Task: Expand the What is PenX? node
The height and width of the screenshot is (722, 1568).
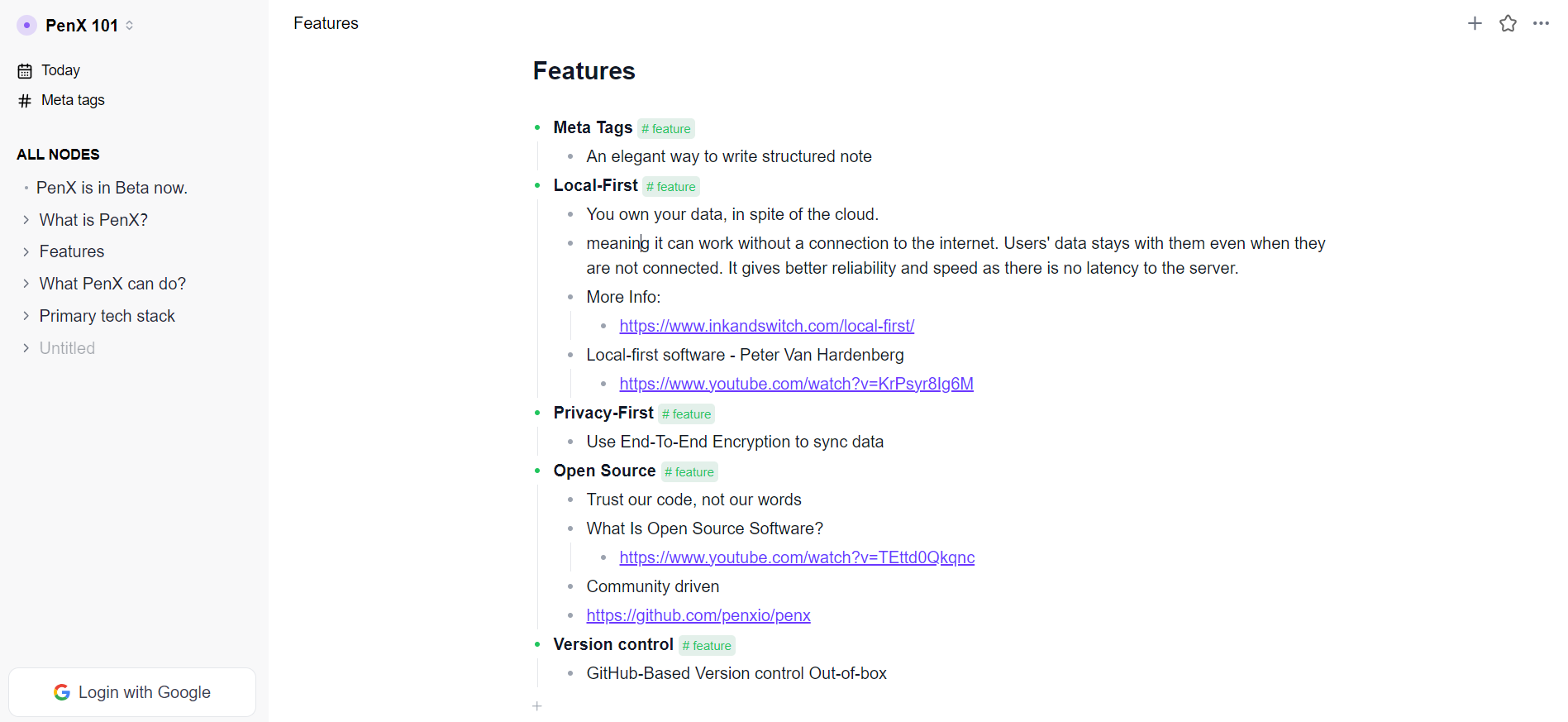Action: (26, 220)
